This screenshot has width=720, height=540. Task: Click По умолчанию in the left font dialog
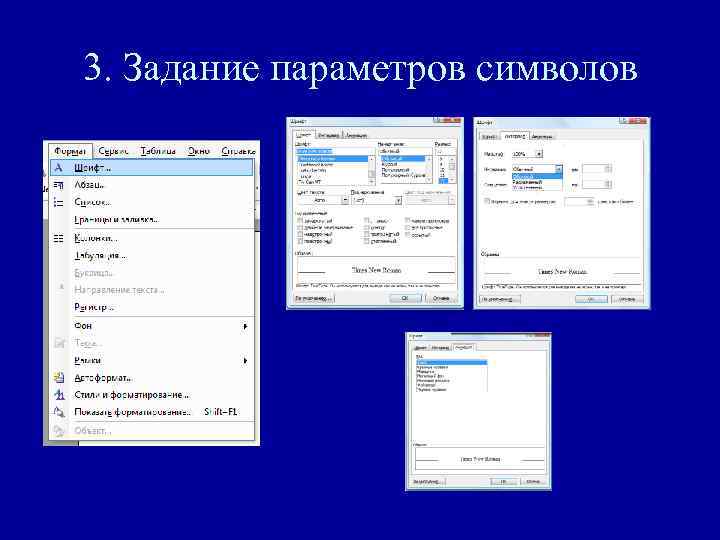pyautogui.click(x=314, y=298)
